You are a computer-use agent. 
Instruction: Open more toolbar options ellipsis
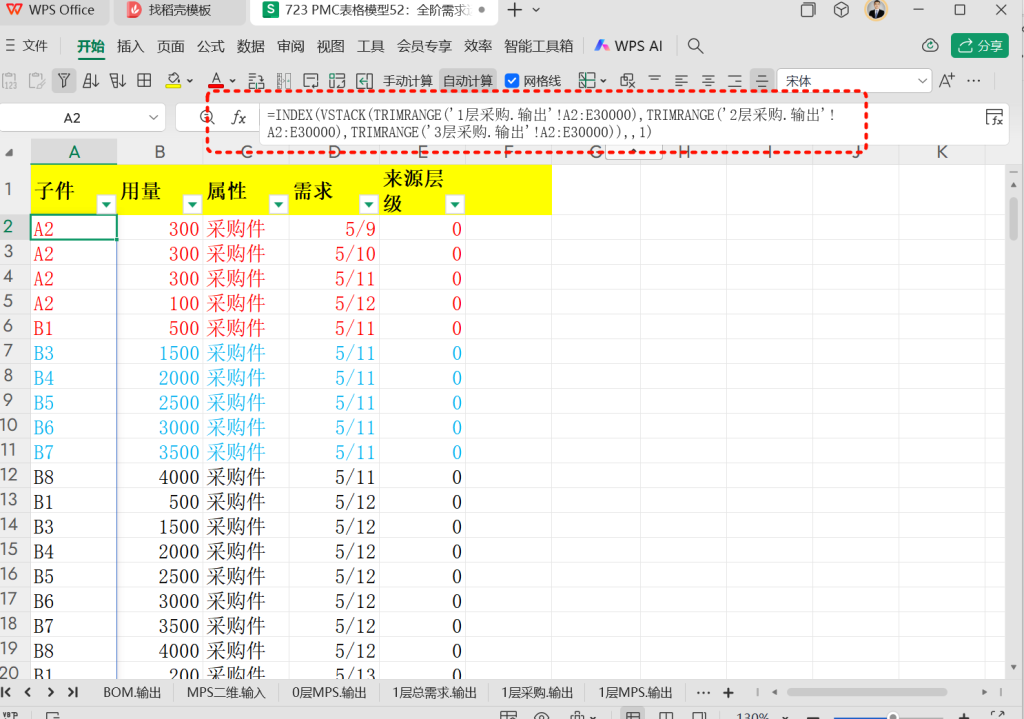coord(974,81)
